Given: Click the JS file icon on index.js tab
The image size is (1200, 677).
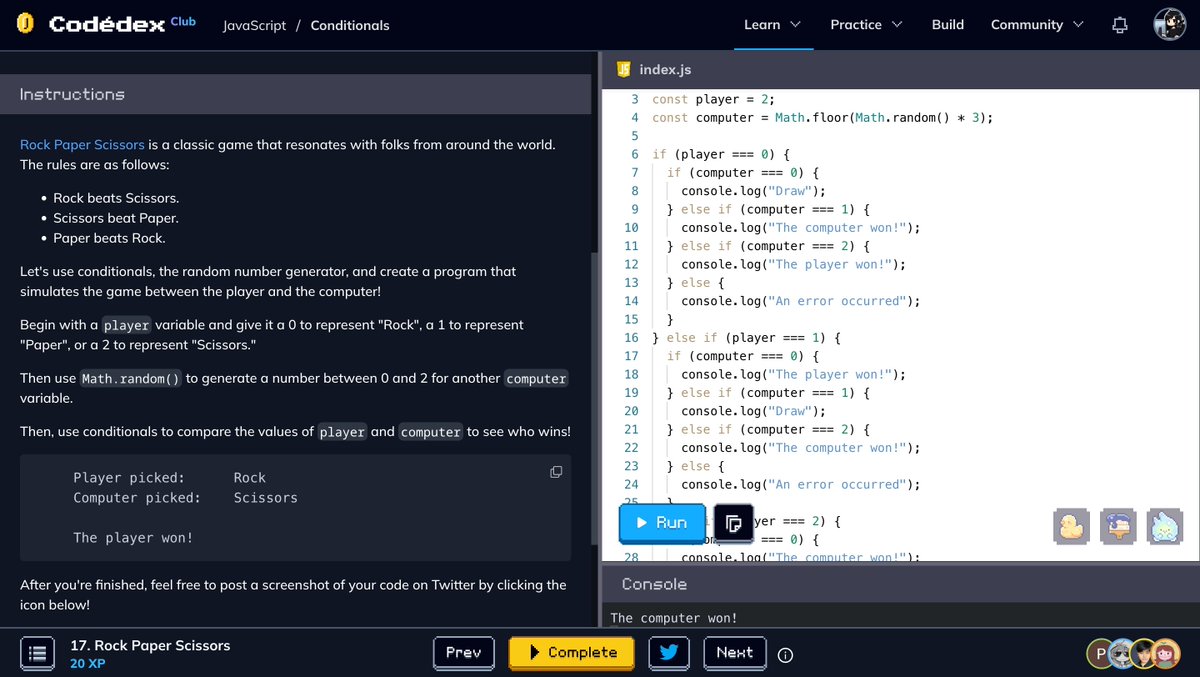Looking at the screenshot, I should [623, 69].
